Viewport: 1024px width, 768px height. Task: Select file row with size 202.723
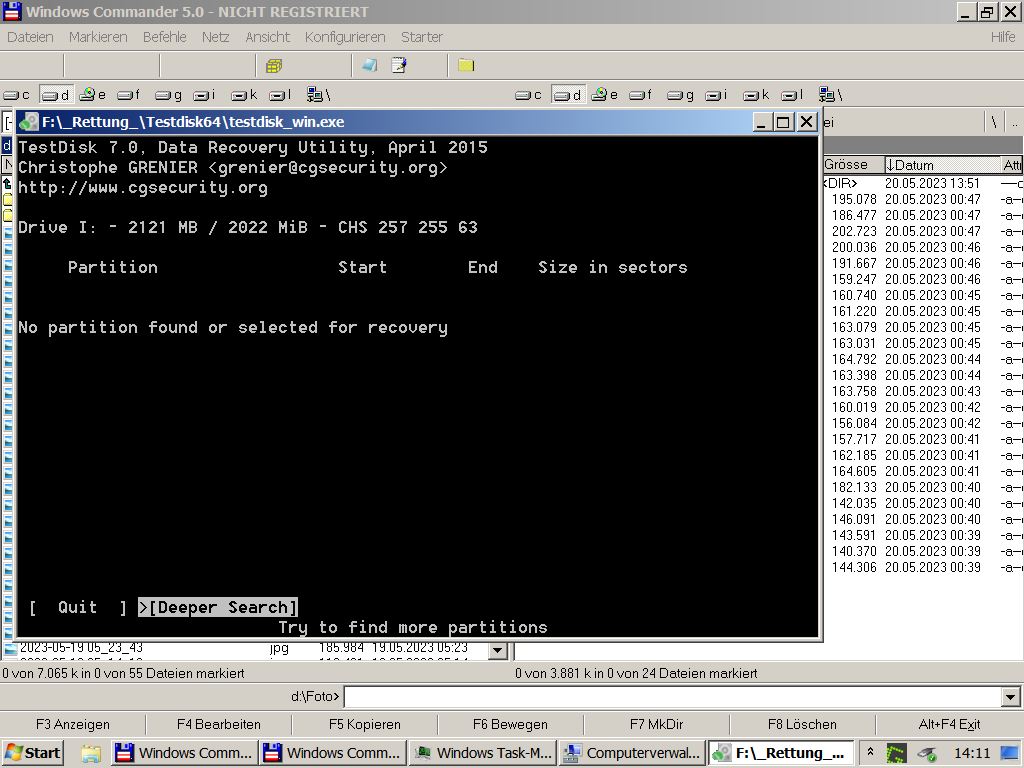point(922,231)
